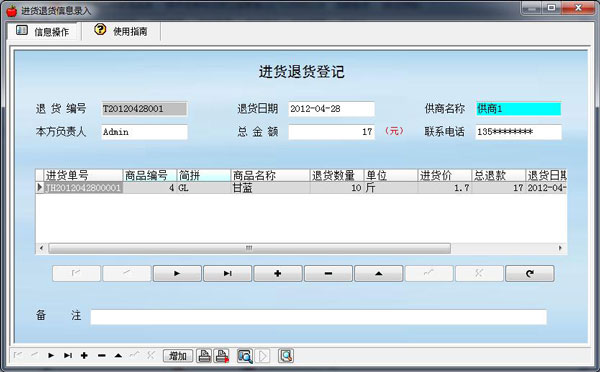600x372 pixels.
Task: Select the 斤 unit cell
Action: click(x=391, y=188)
